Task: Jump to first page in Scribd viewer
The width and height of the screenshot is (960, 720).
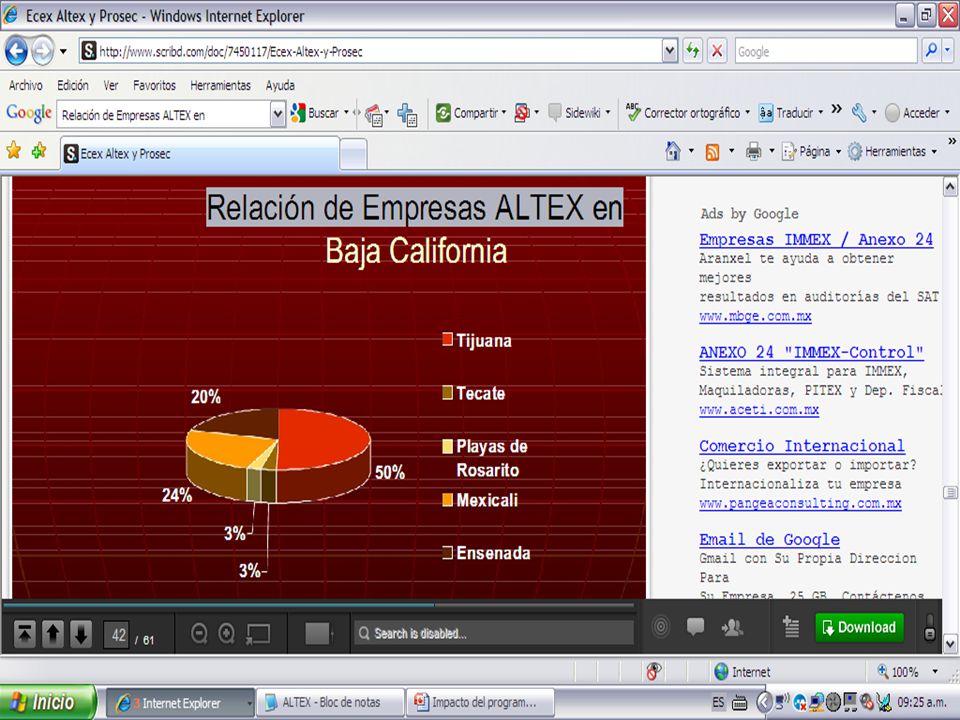Action: point(24,634)
